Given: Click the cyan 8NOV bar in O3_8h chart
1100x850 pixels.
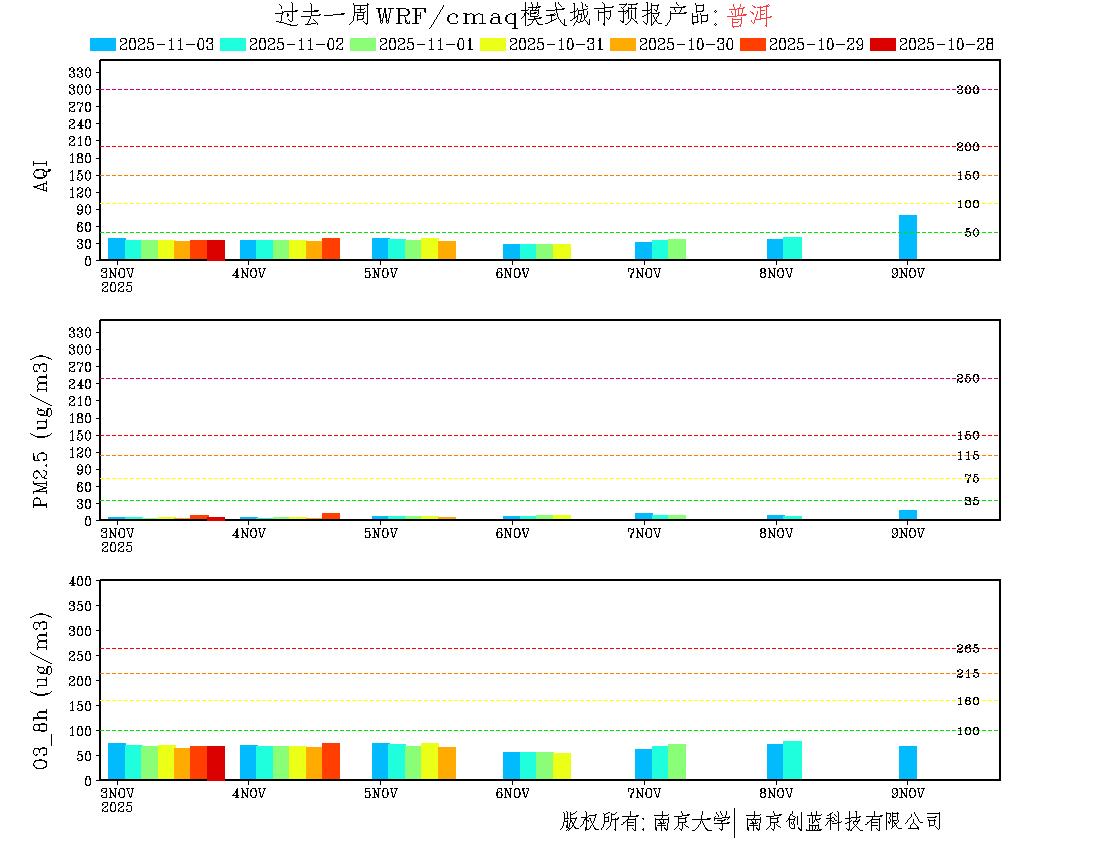Looking at the screenshot, I should (792, 760).
